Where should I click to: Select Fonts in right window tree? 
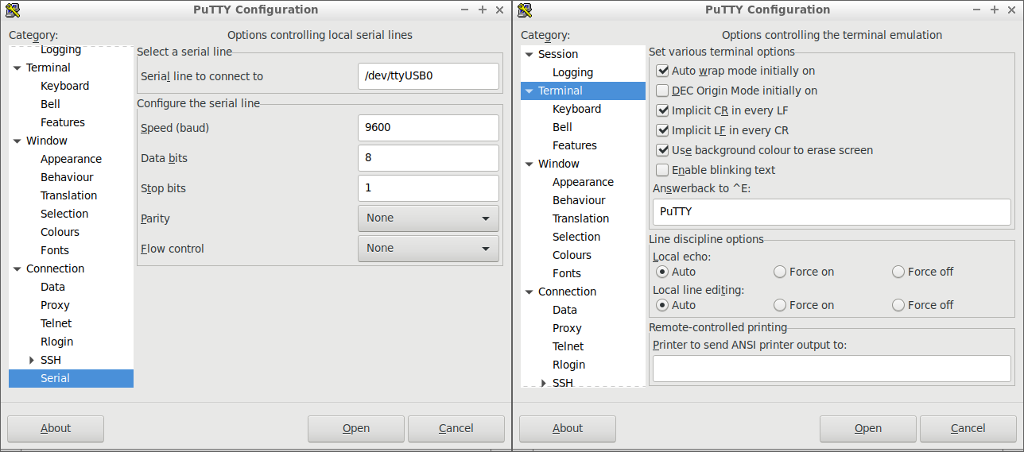point(566,274)
